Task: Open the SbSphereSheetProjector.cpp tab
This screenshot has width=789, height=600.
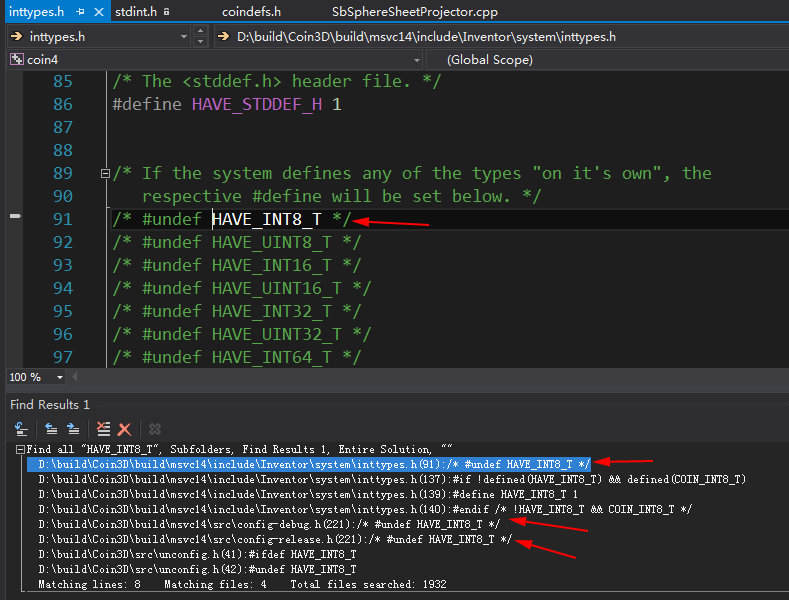Action: (x=414, y=12)
